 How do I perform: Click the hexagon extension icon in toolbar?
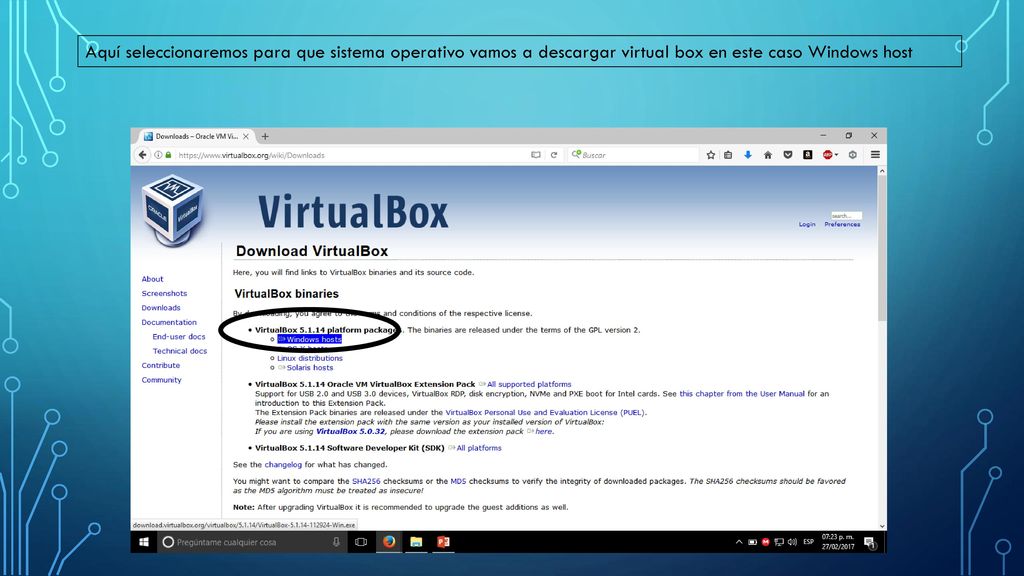[x=853, y=155]
